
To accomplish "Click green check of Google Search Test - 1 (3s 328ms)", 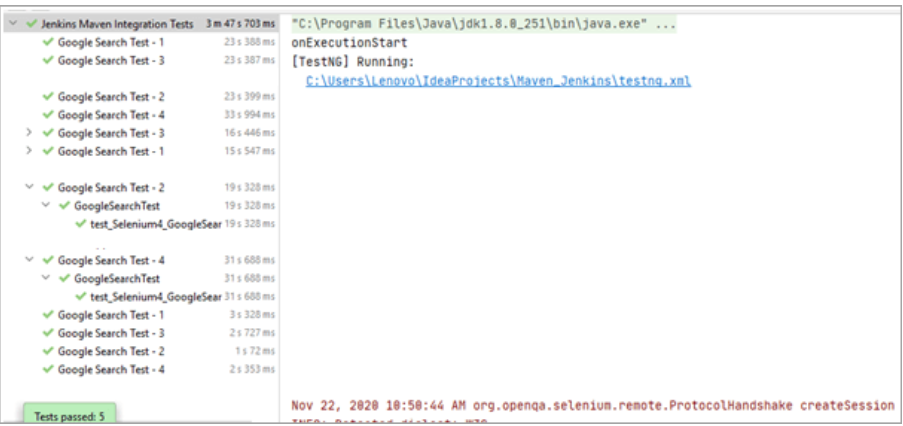I will coord(48,315).
